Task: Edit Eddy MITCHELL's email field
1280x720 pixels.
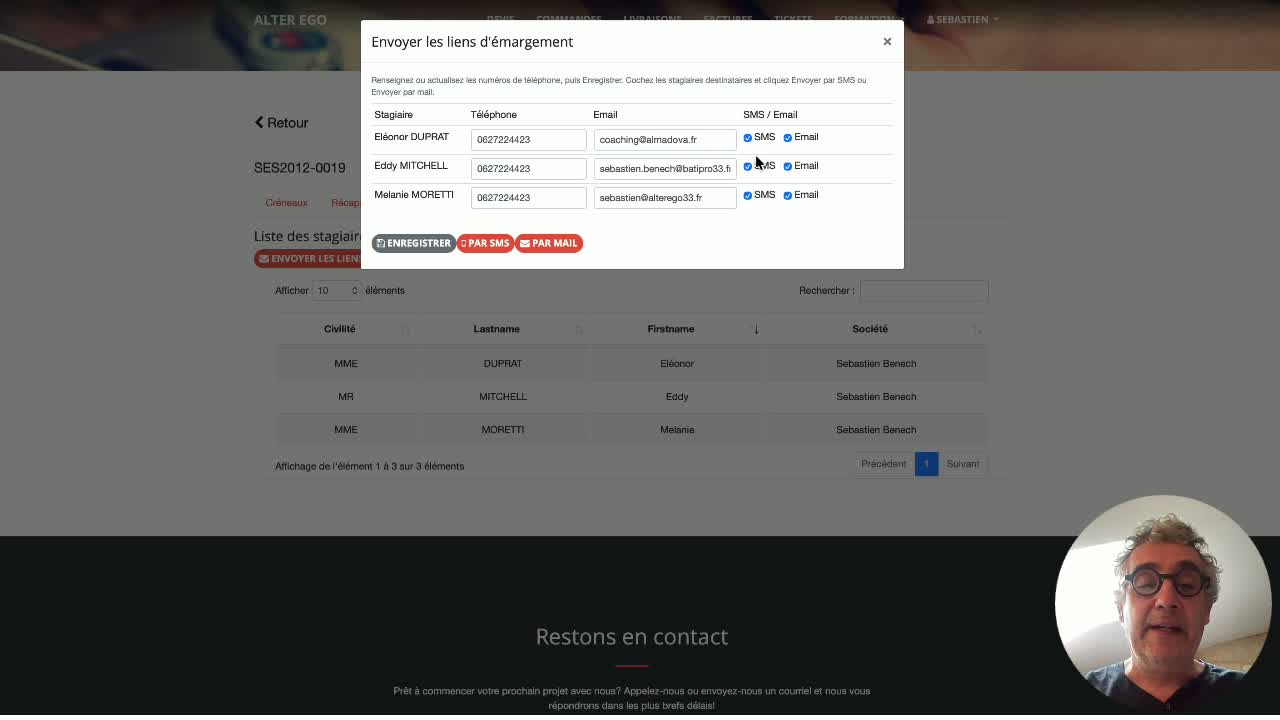Action: (665, 169)
